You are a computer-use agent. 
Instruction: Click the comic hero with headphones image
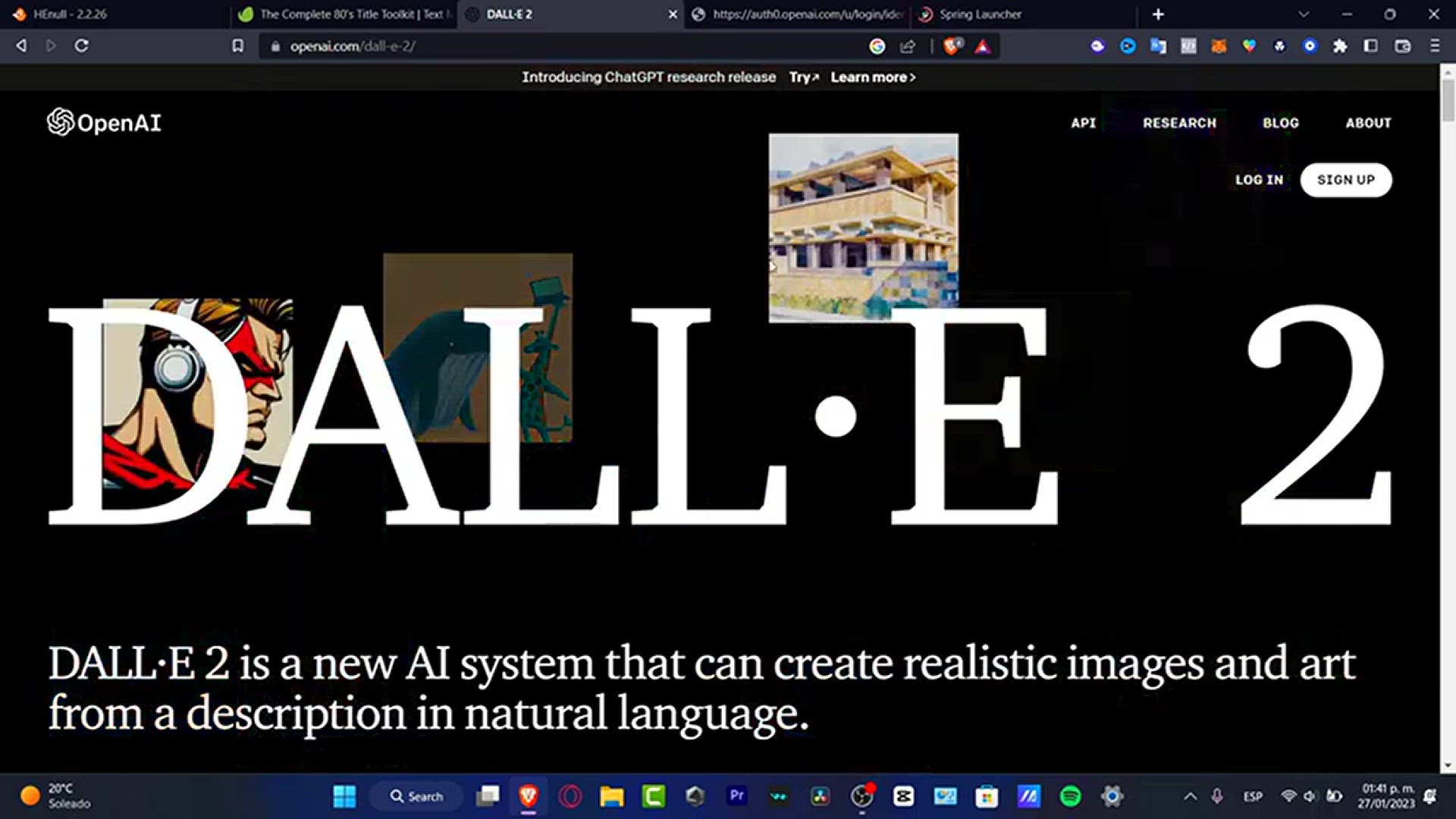pos(197,394)
